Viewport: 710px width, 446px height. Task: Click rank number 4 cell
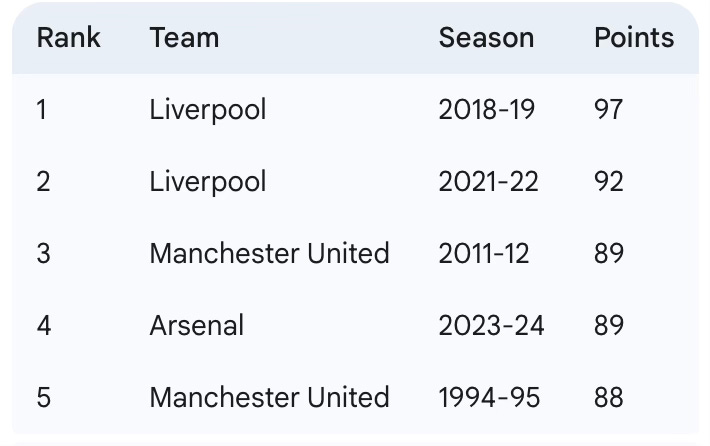[x=44, y=326]
